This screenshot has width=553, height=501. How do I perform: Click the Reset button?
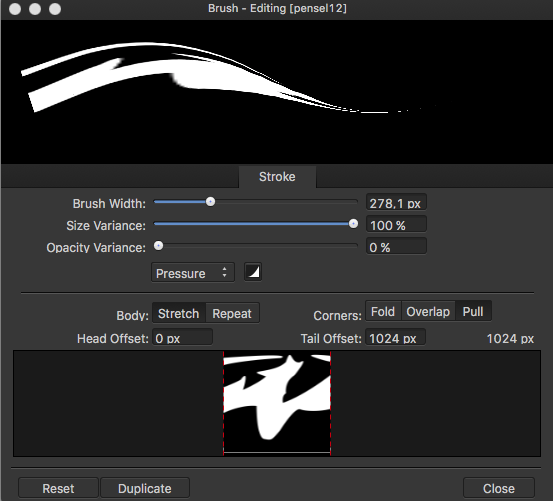(58, 488)
